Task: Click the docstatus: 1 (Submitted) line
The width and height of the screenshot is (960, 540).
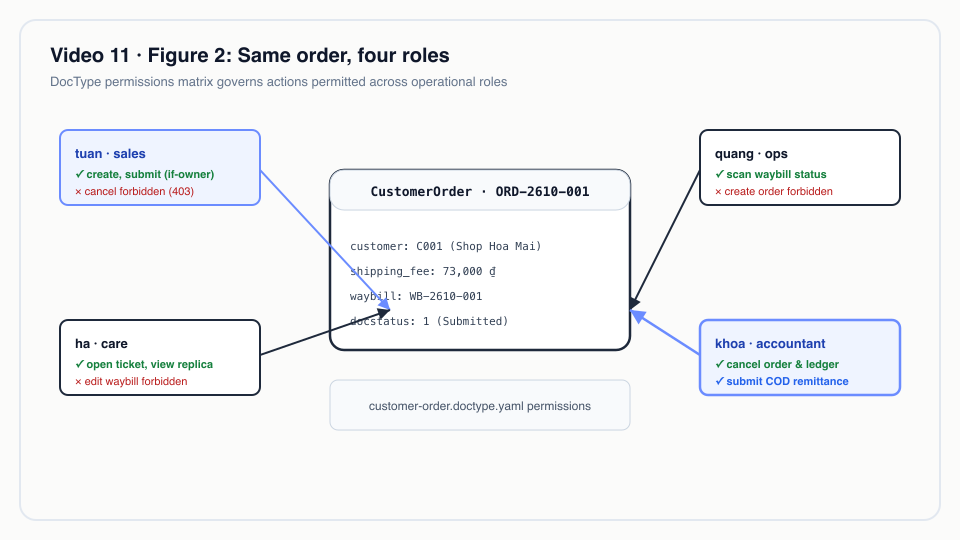Action: (x=429, y=321)
